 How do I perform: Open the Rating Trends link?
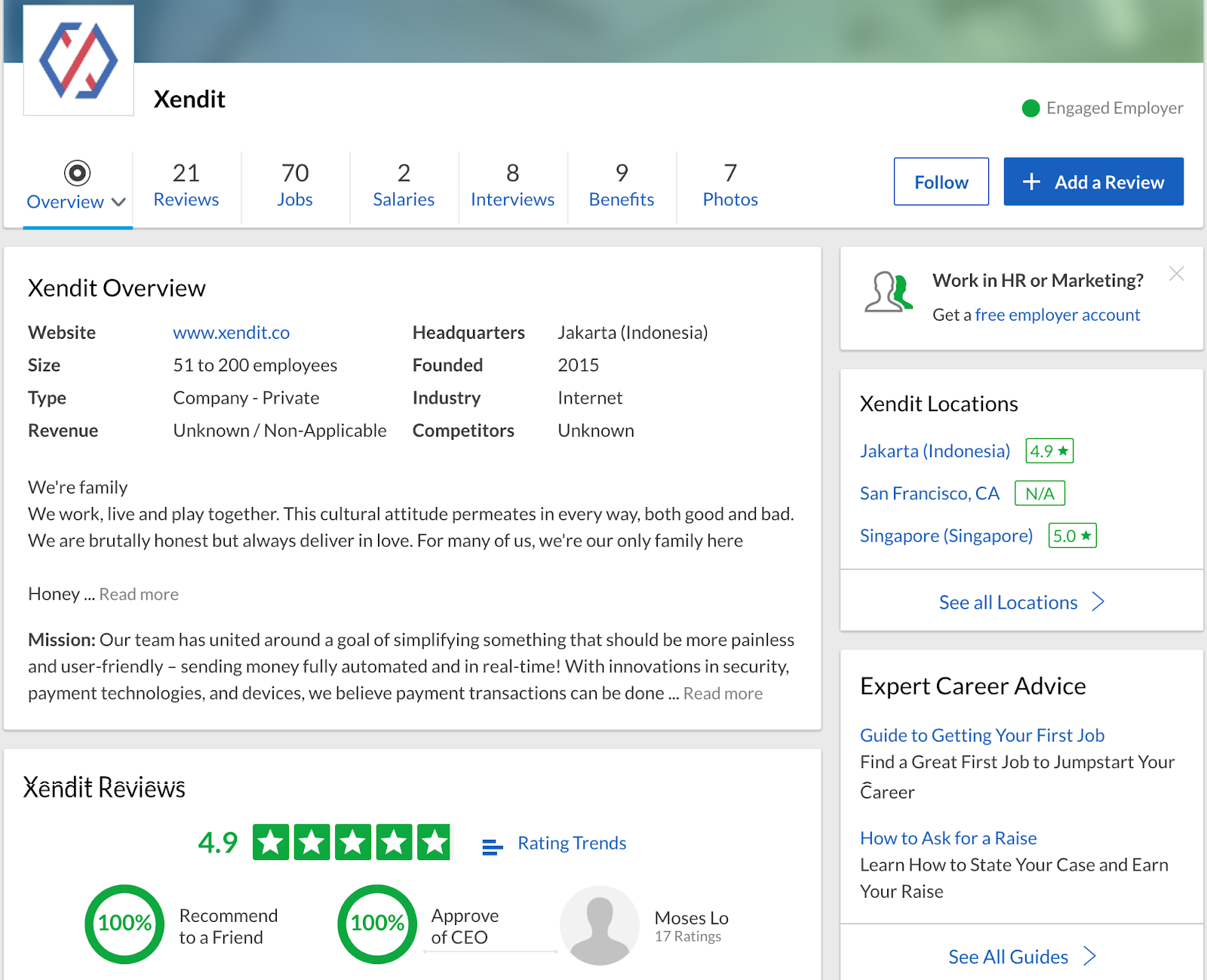(x=572, y=843)
